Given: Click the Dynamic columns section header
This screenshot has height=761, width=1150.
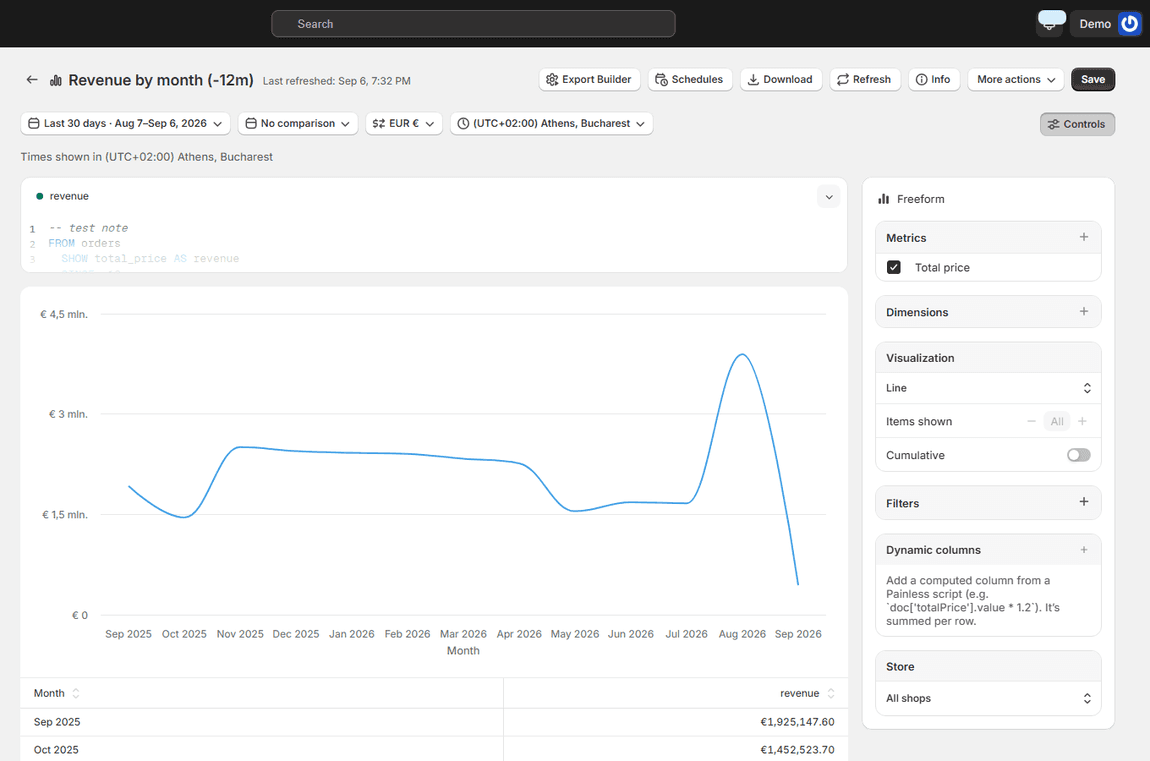Looking at the screenshot, I should [x=988, y=550].
